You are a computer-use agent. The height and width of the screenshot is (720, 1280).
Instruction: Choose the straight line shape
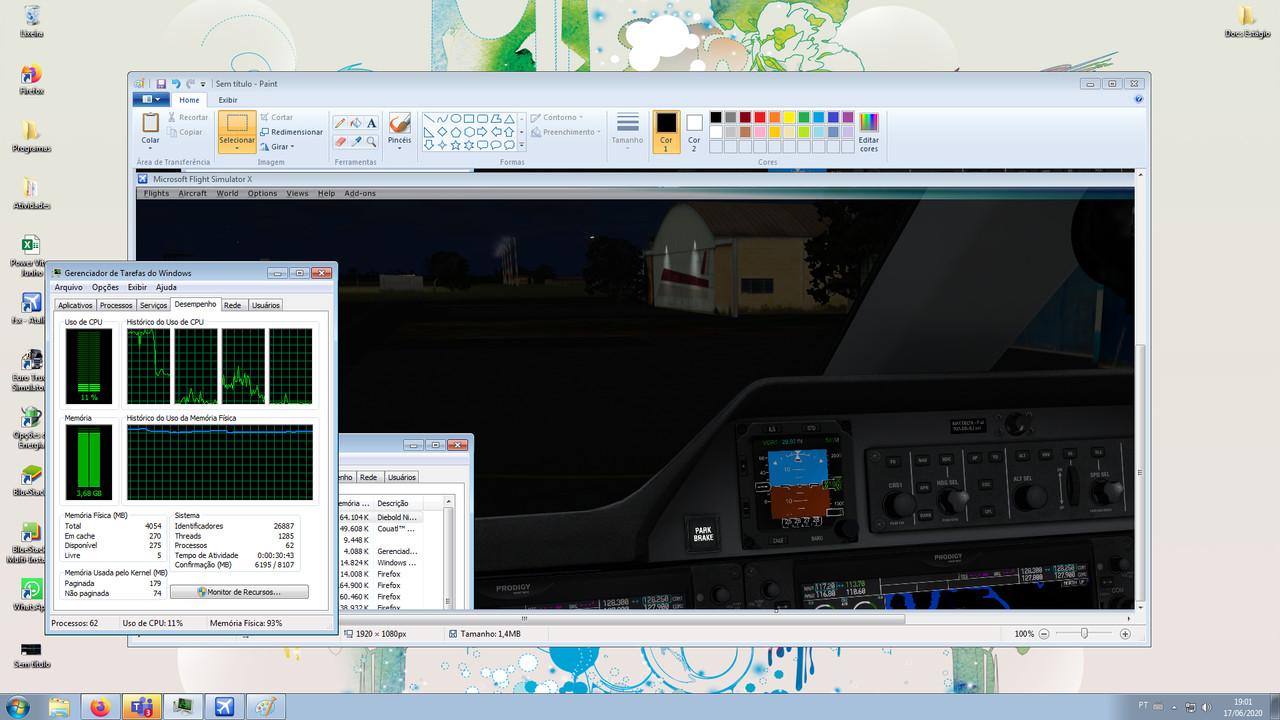click(429, 118)
